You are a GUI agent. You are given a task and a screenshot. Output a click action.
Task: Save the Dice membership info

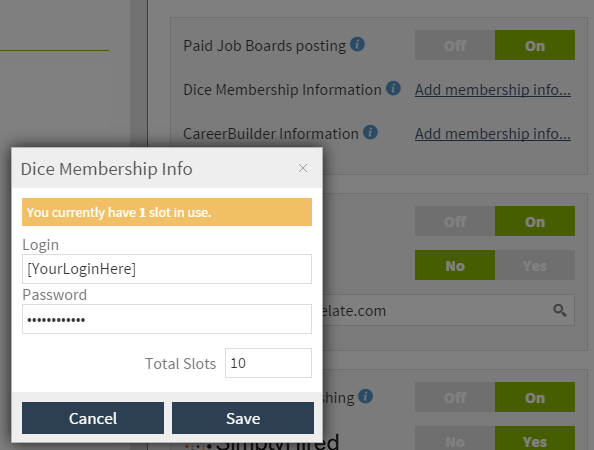[243, 418]
